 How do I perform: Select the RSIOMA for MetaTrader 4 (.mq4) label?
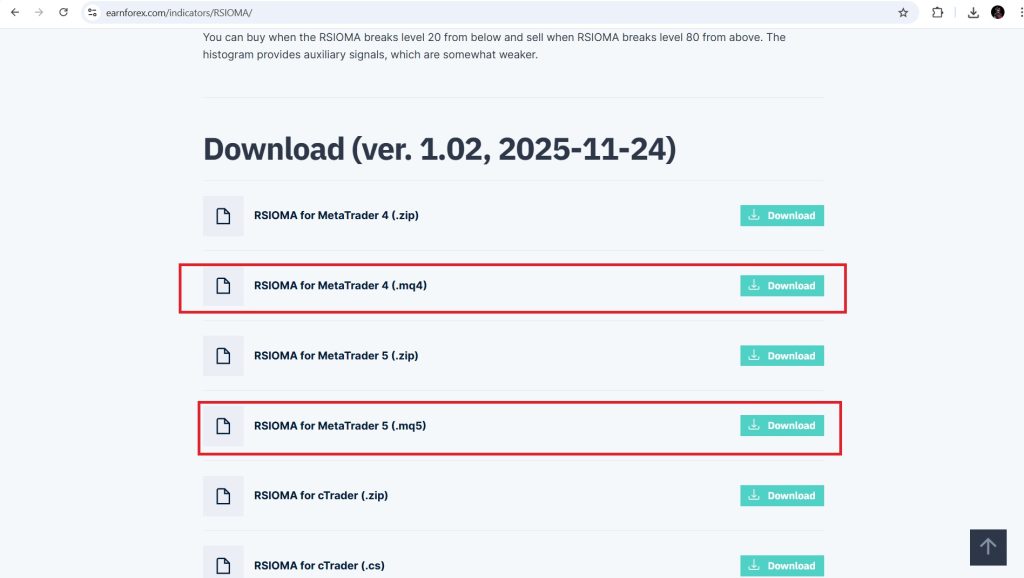340,285
